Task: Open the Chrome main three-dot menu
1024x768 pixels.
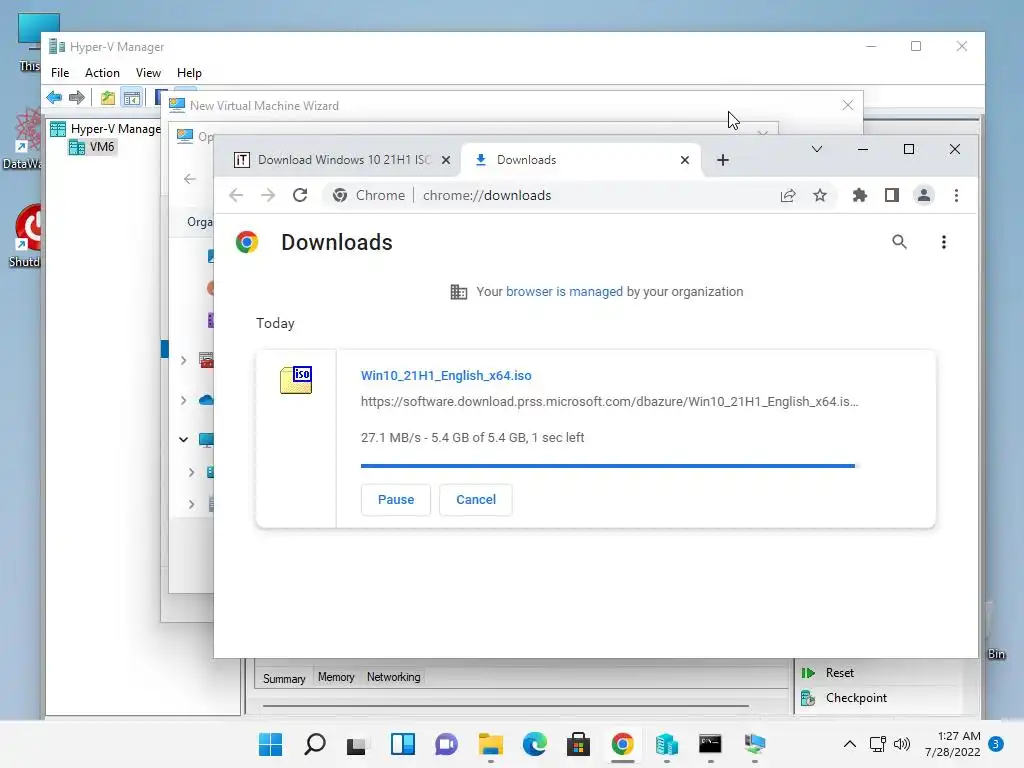Action: point(956,195)
